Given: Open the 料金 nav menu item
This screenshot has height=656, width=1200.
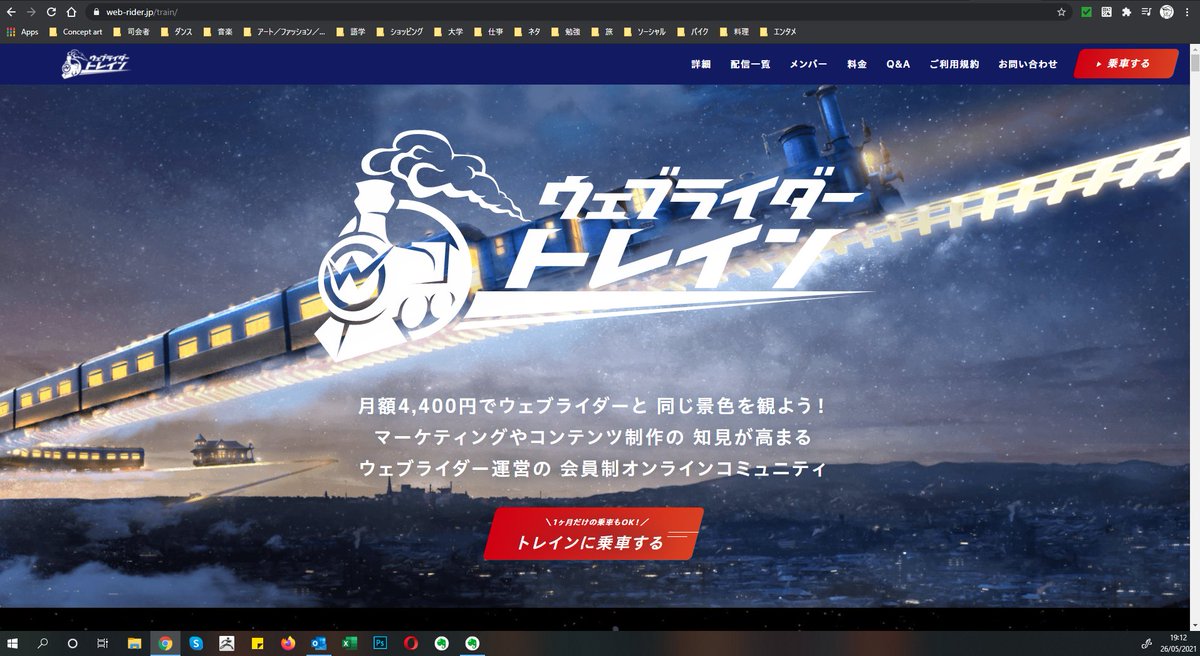Looking at the screenshot, I should click(857, 64).
